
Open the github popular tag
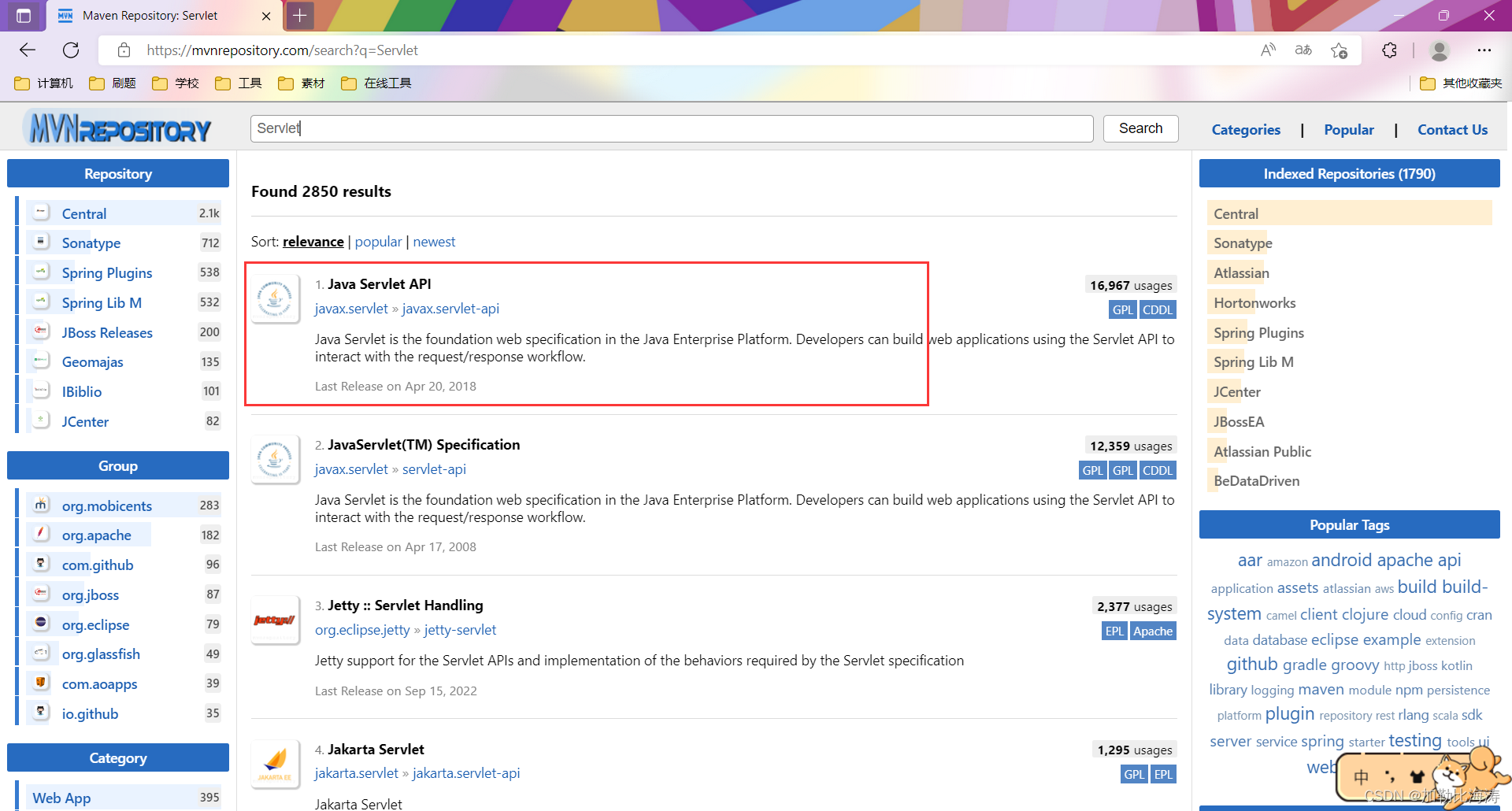click(x=1251, y=664)
